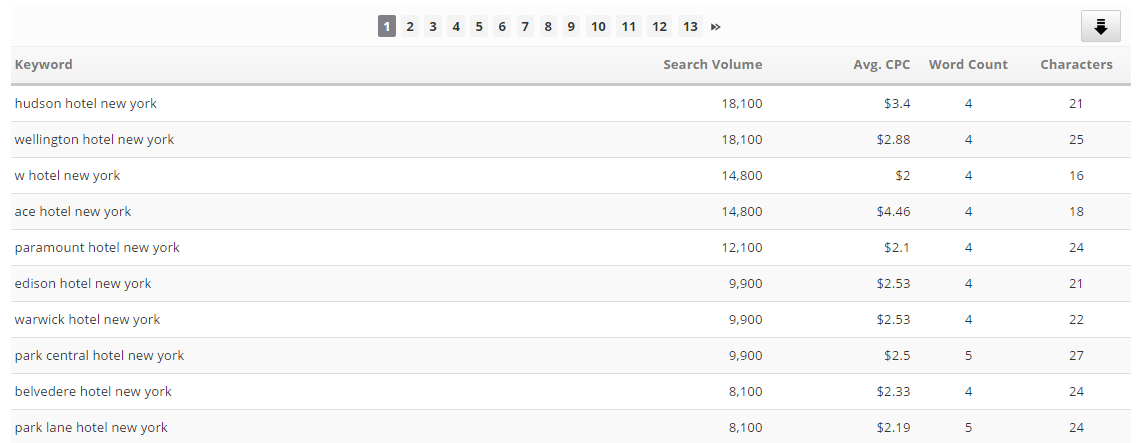The height and width of the screenshot is (443, 1146).
Task: Sort by Keyword column header
Action: 44,65
